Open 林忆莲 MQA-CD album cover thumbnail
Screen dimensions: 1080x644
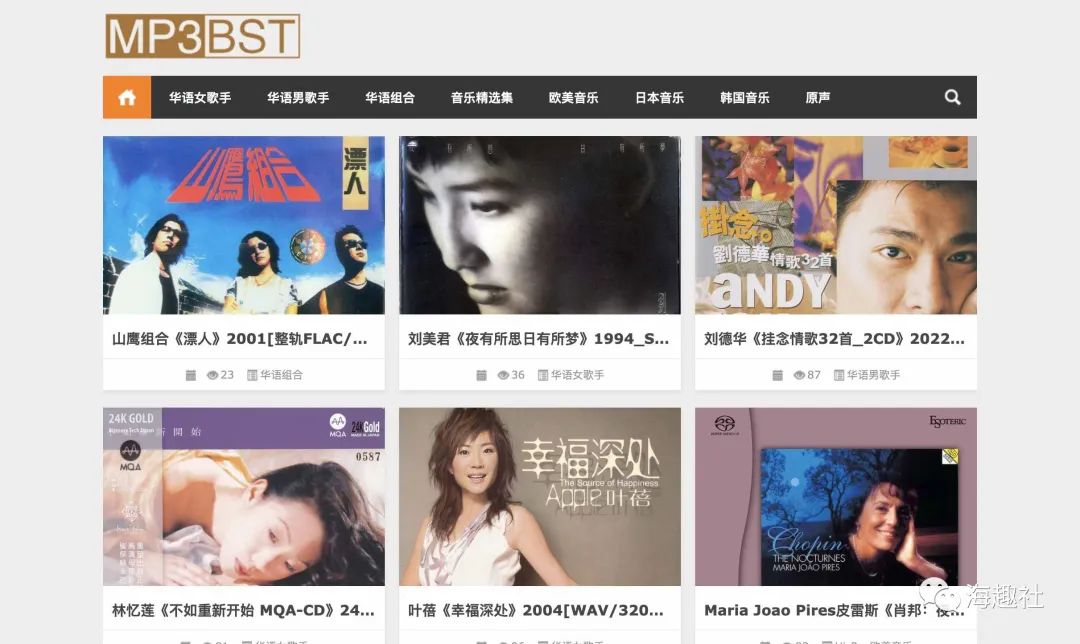click(x=244, y=497)
